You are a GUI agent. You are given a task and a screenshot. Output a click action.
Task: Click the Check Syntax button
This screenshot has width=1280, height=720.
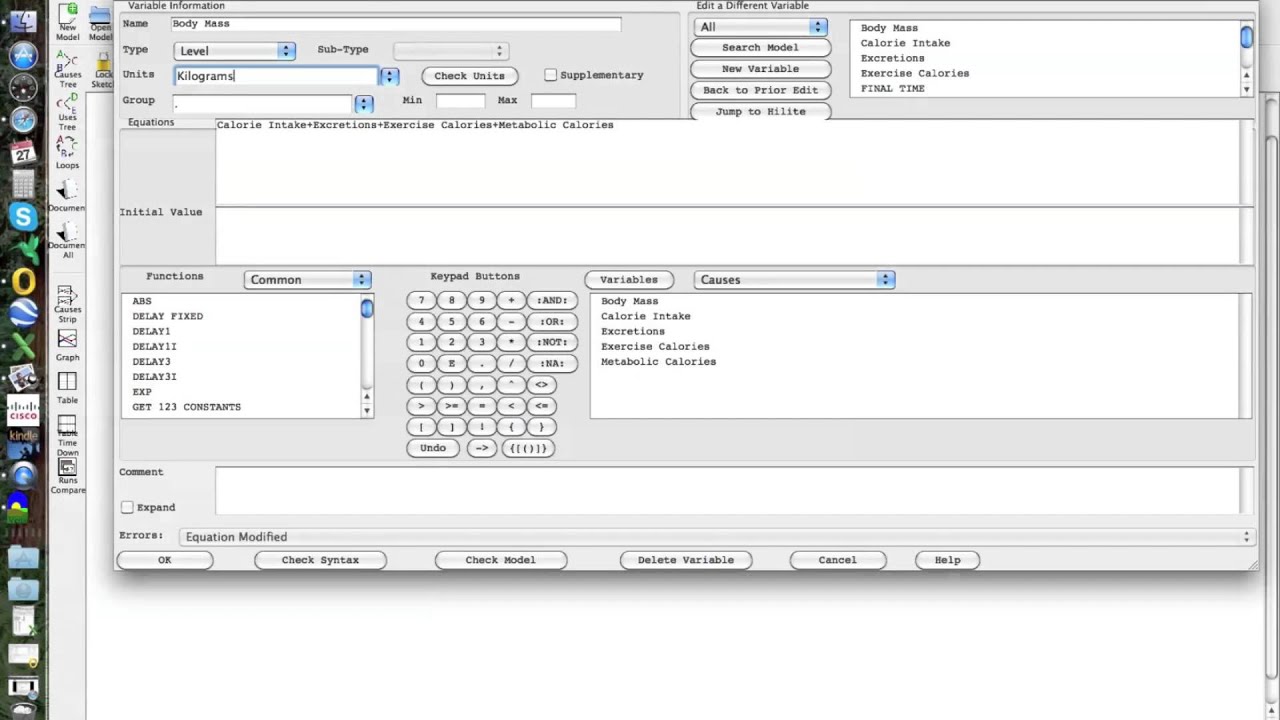(320, 560)
